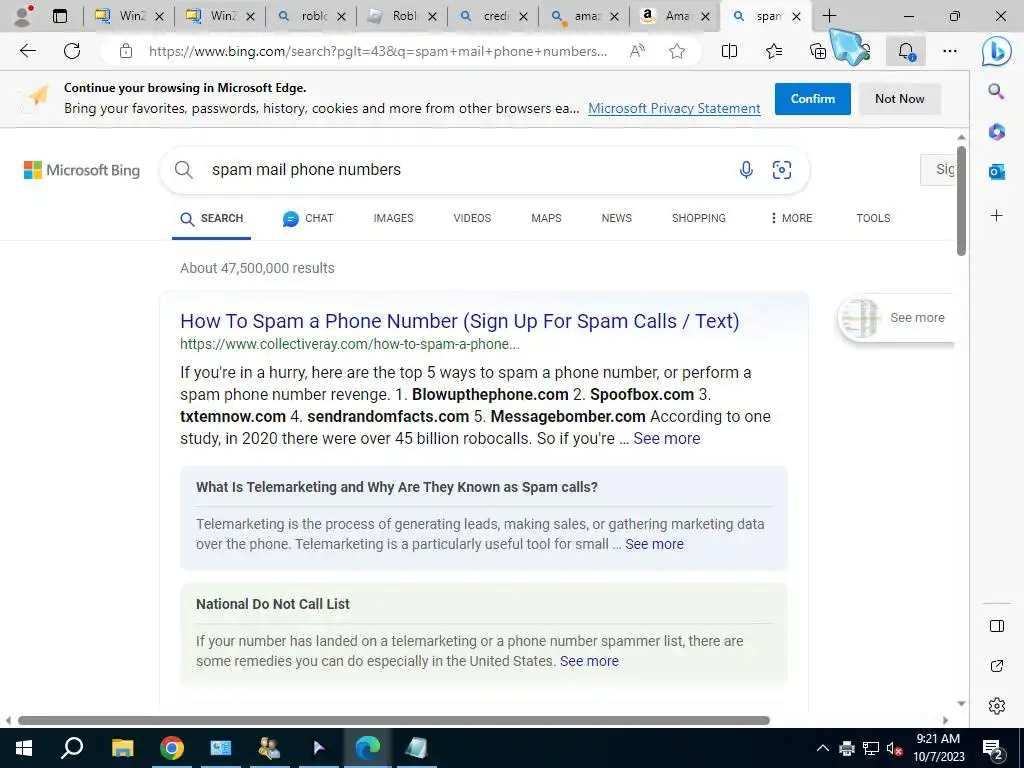
Task: Open the Collections icon
Action: (818, 51)
